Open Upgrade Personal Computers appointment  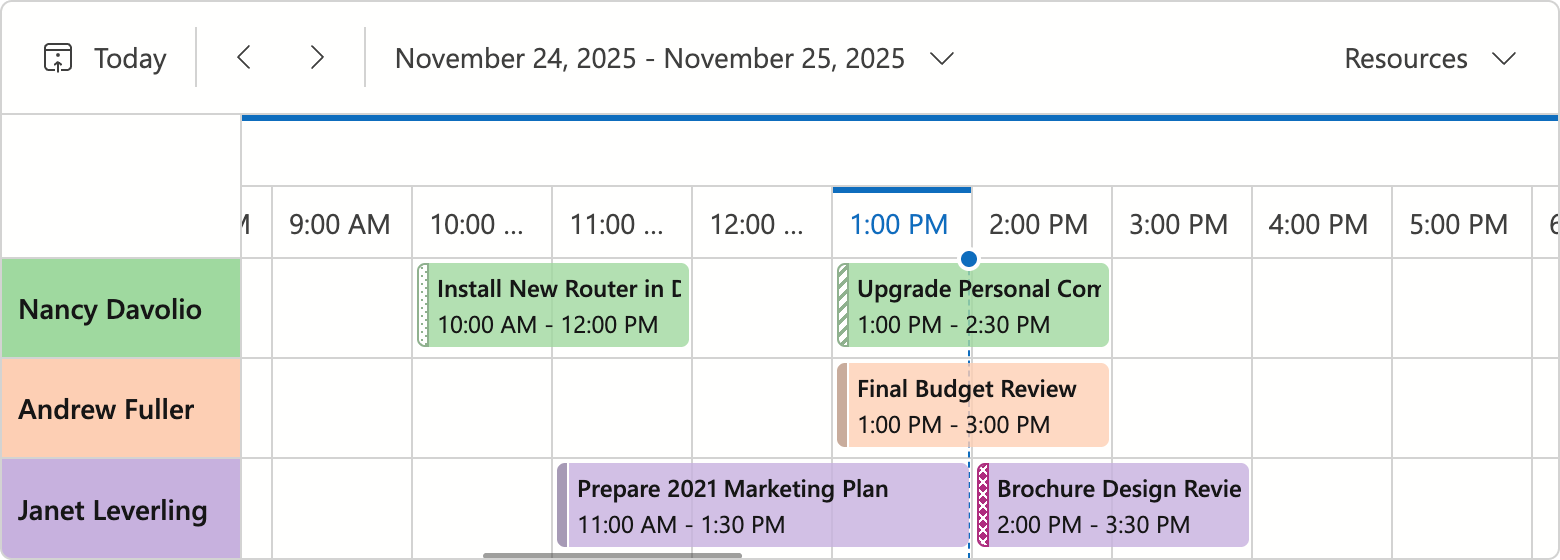[972, 305]
